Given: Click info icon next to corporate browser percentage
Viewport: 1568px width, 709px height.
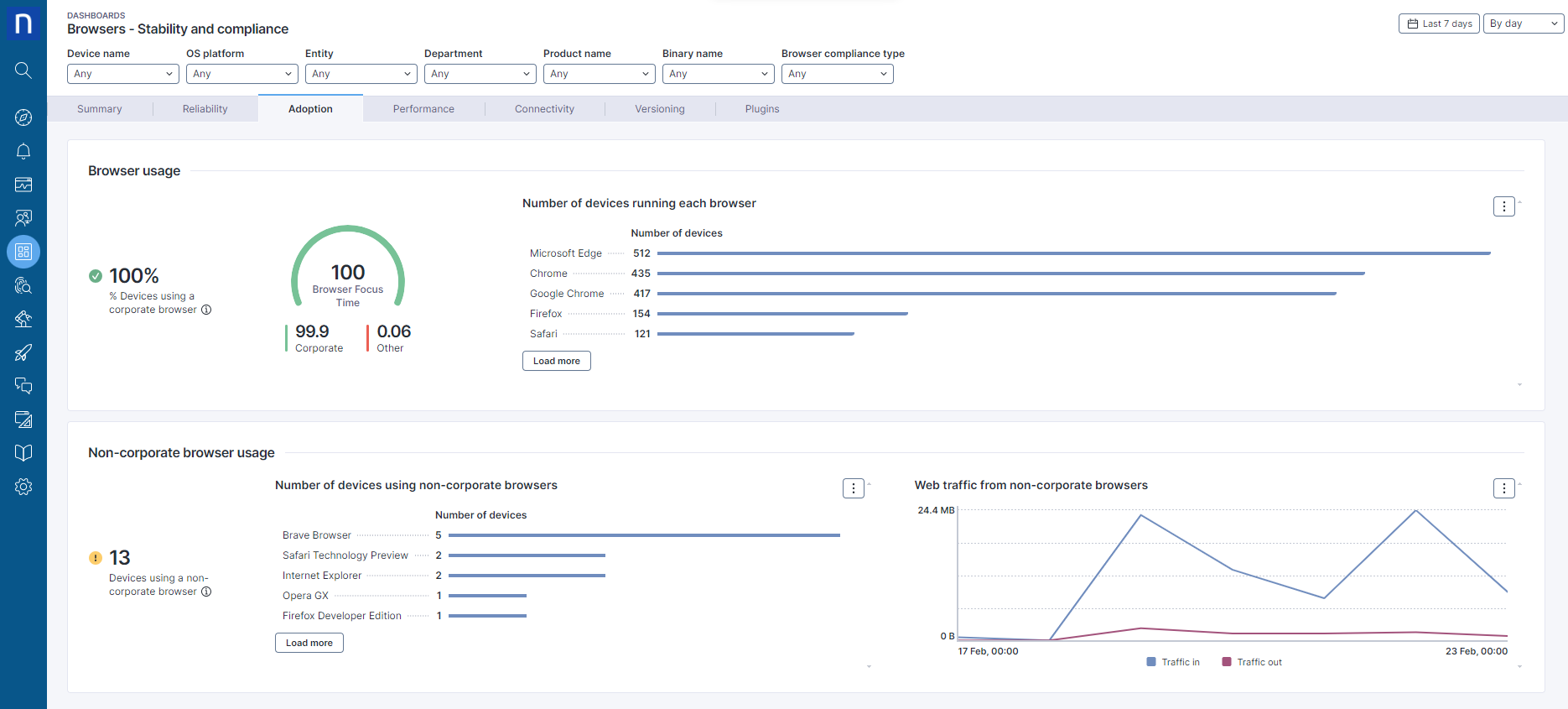Looking at the screenshot, I should pyautogui.click(x=206, y=310).
